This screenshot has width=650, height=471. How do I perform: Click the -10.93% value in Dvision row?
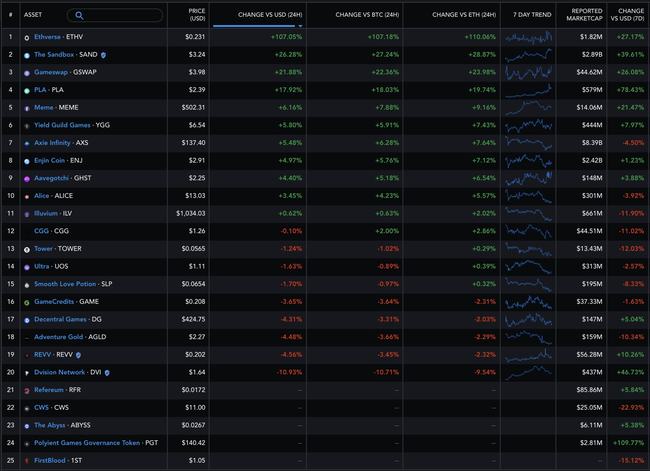[x=289, y=372]
